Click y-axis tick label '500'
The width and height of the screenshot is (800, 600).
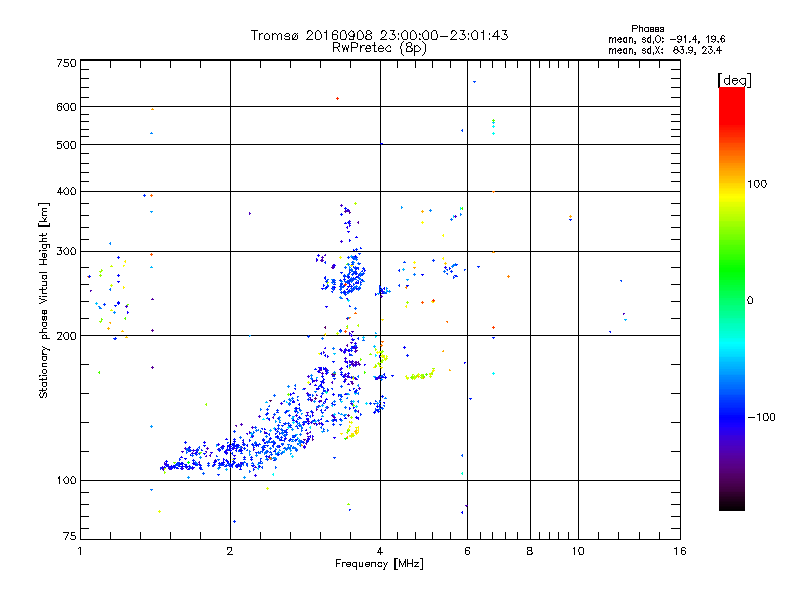[x=66, y=145]
